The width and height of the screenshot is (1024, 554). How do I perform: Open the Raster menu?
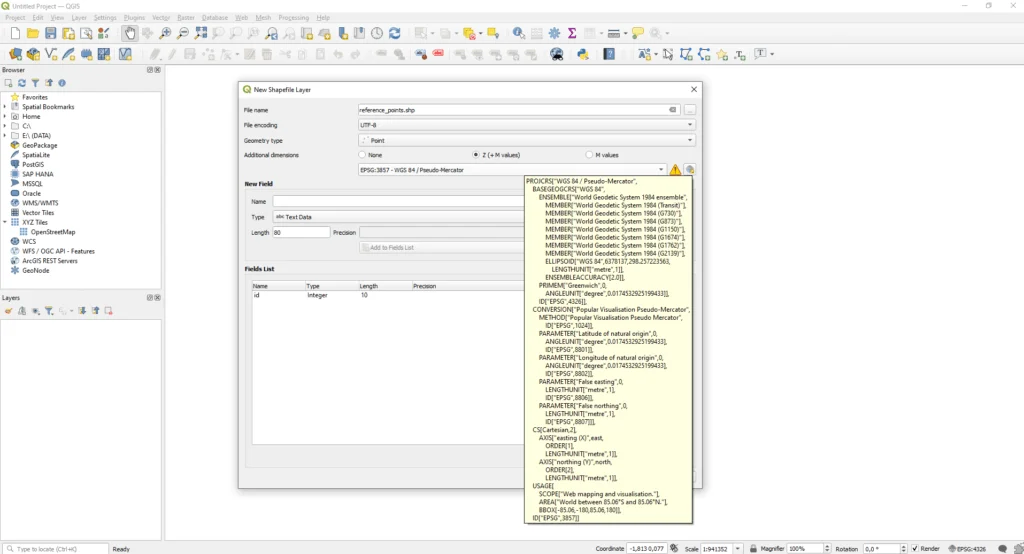pos(185,18)
